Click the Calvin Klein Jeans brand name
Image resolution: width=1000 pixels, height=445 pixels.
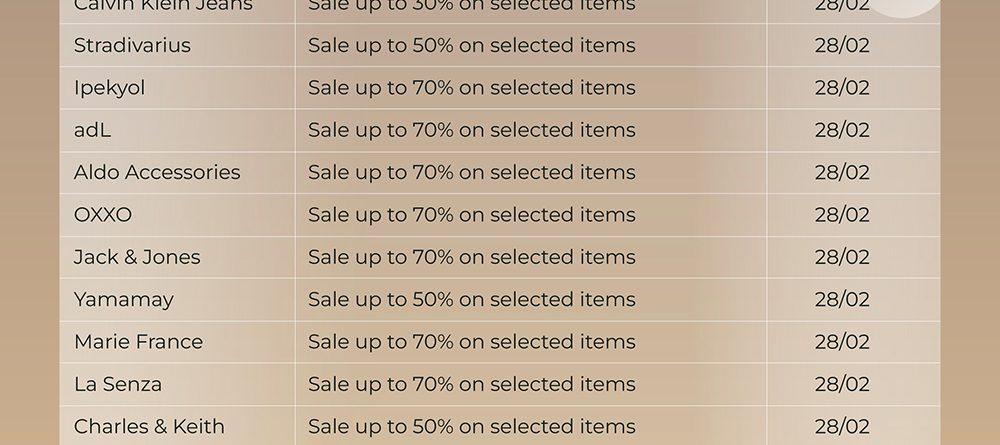(163, 6)
